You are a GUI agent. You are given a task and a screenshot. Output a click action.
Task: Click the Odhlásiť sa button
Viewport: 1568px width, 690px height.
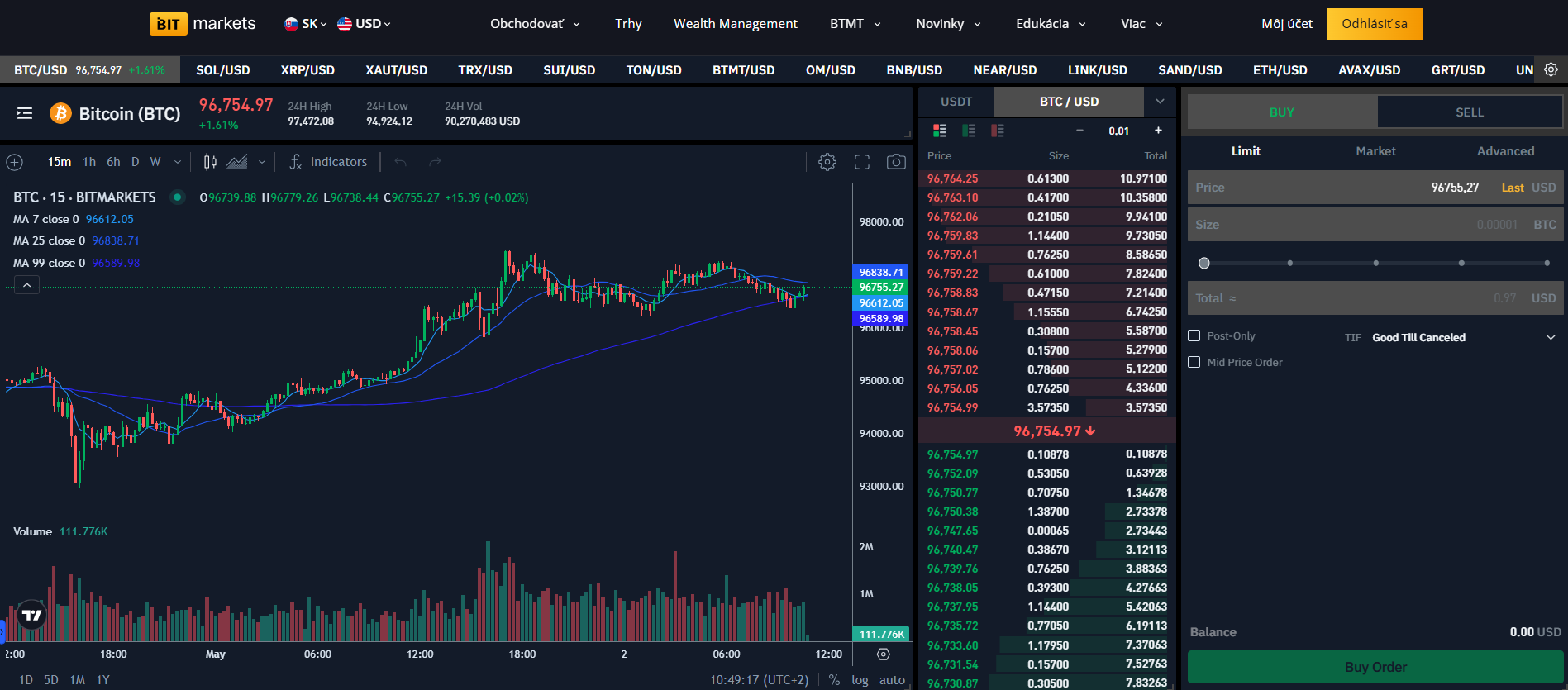point(1374,24)
